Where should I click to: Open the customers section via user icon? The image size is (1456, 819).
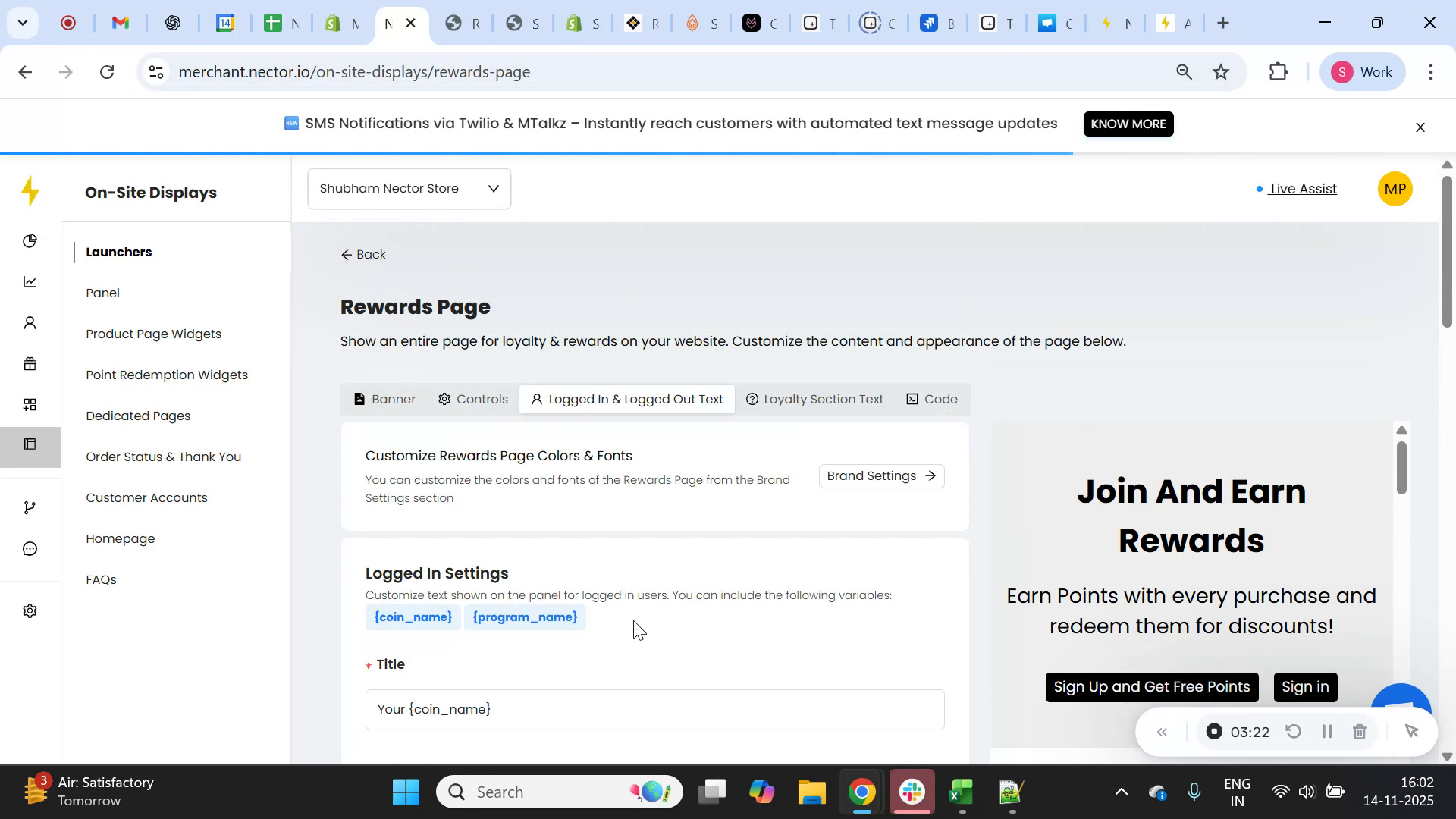[x=30, y=322]
